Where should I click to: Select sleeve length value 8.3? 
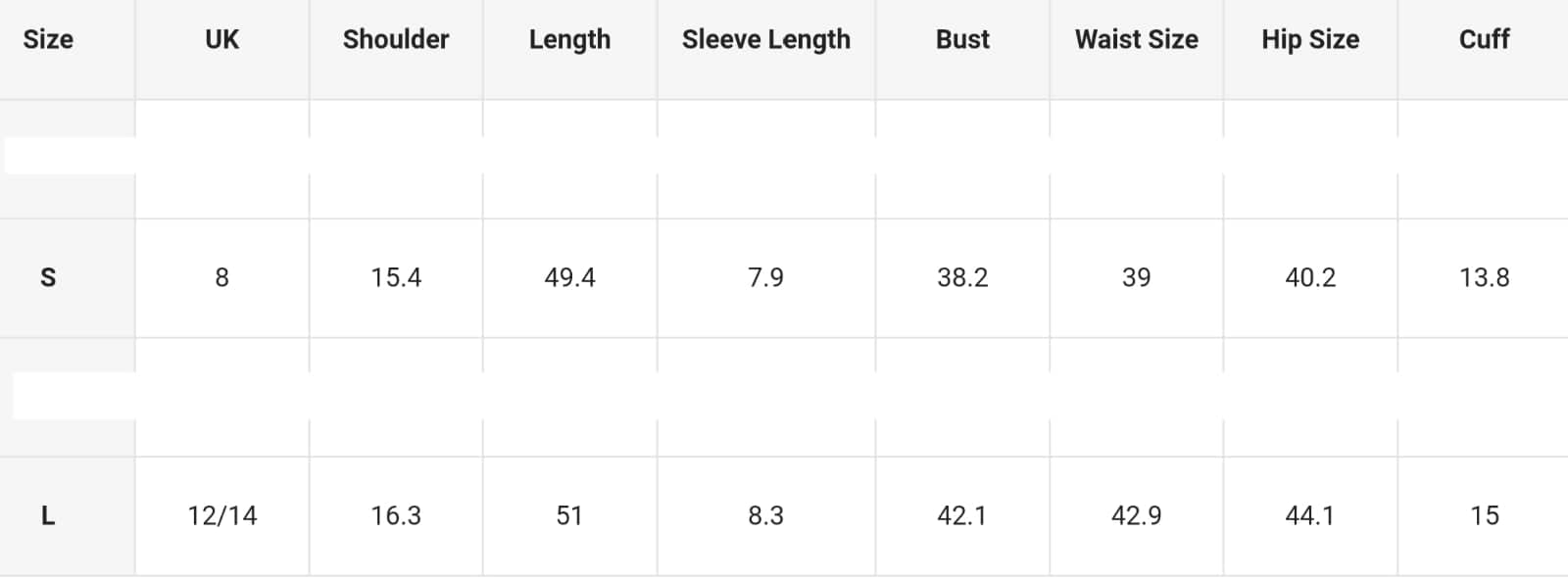pyautogui.click(x=766, y=515)
